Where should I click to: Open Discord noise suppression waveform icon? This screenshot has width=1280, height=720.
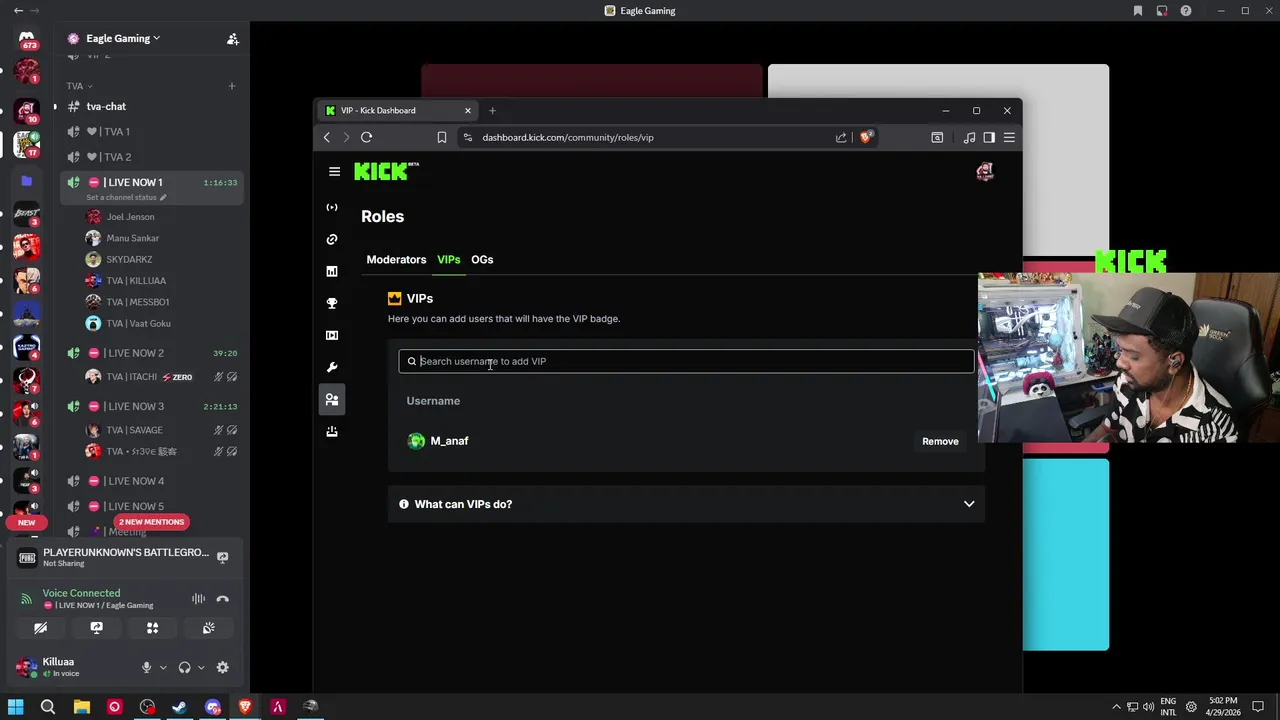[x=198, y=599]
